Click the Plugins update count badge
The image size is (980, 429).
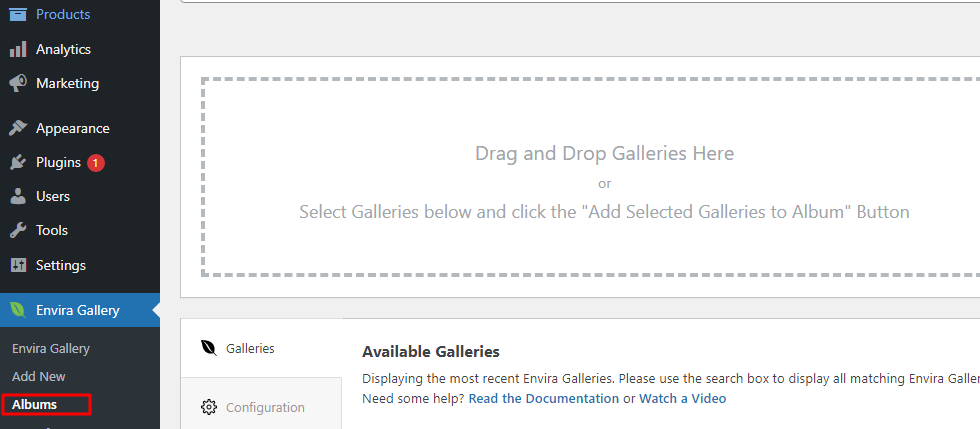click(x=96, y=162)
